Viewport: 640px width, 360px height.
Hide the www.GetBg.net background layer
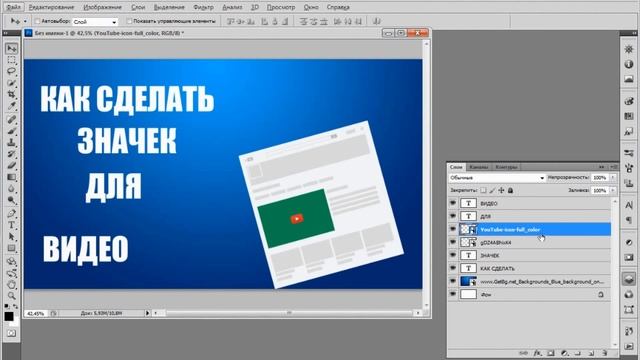pyautogui.click(x=453, y=281)
